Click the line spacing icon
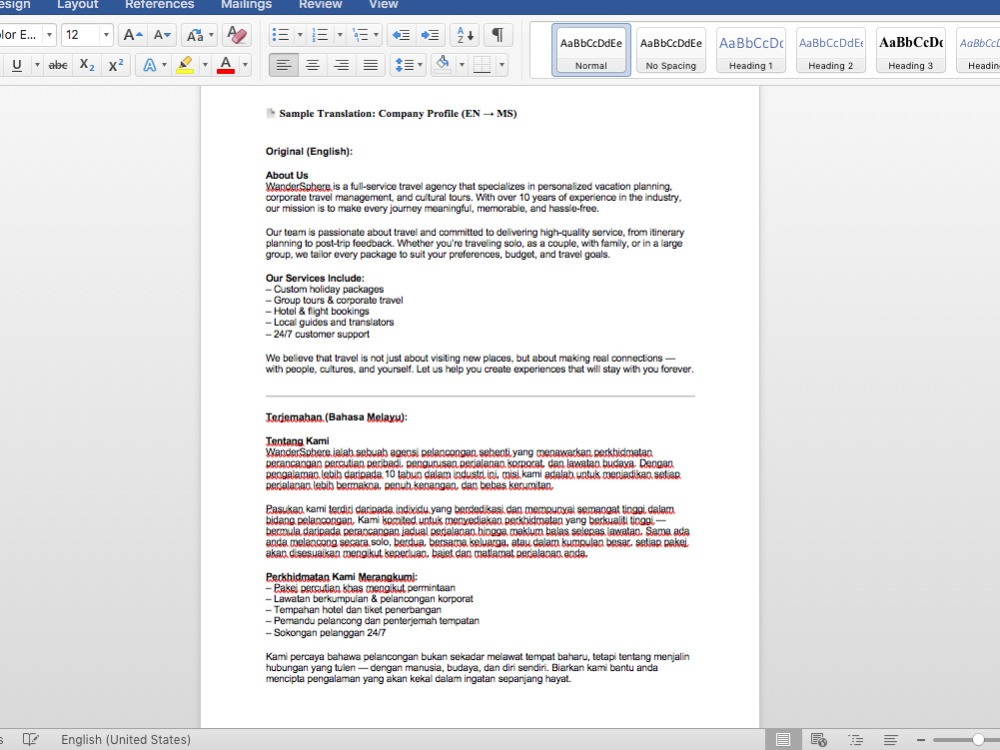Image resolution: width=1000 pixels, height=750 pixels. point(404,65)
